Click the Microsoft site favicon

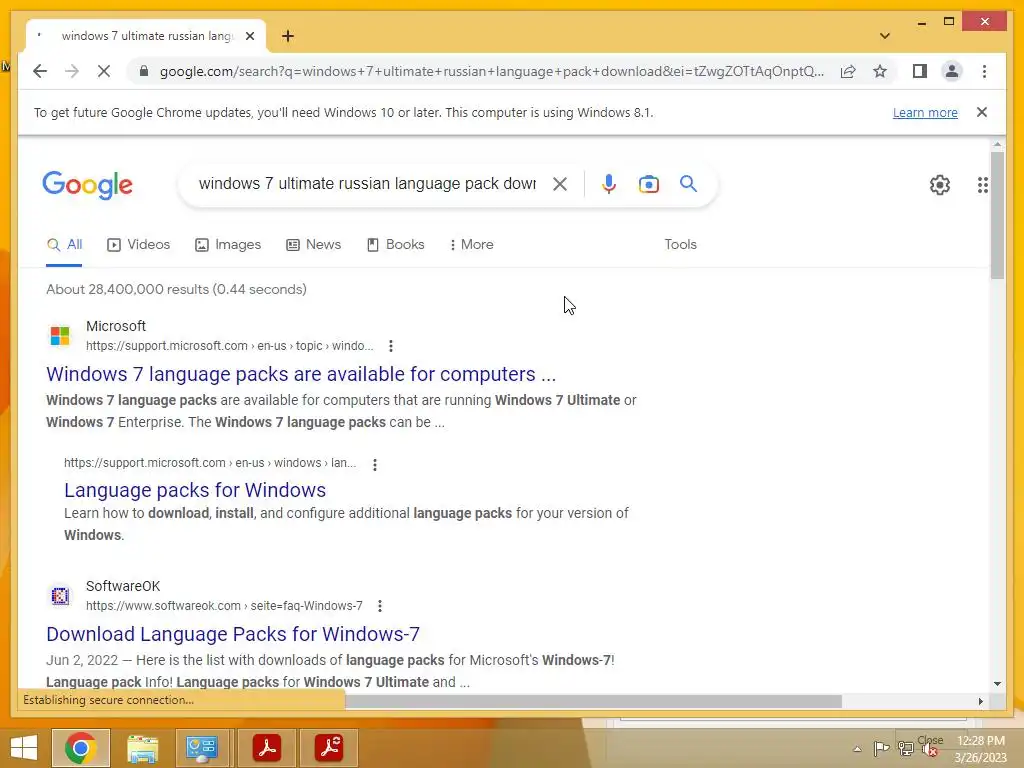[60, 336]
